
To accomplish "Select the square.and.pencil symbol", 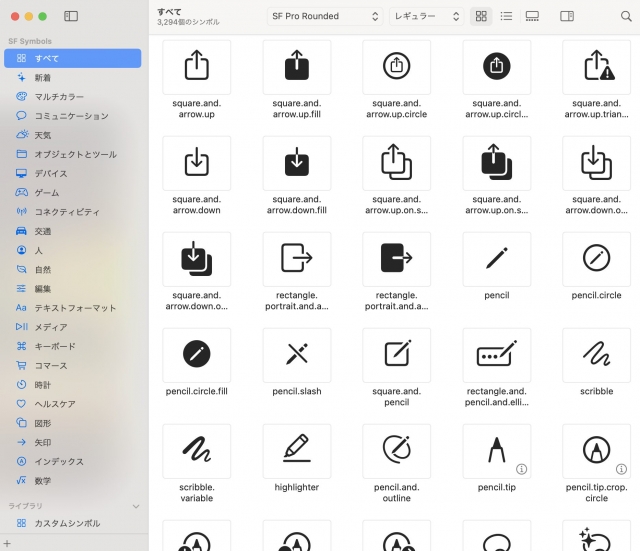I will tap(396, 355).
